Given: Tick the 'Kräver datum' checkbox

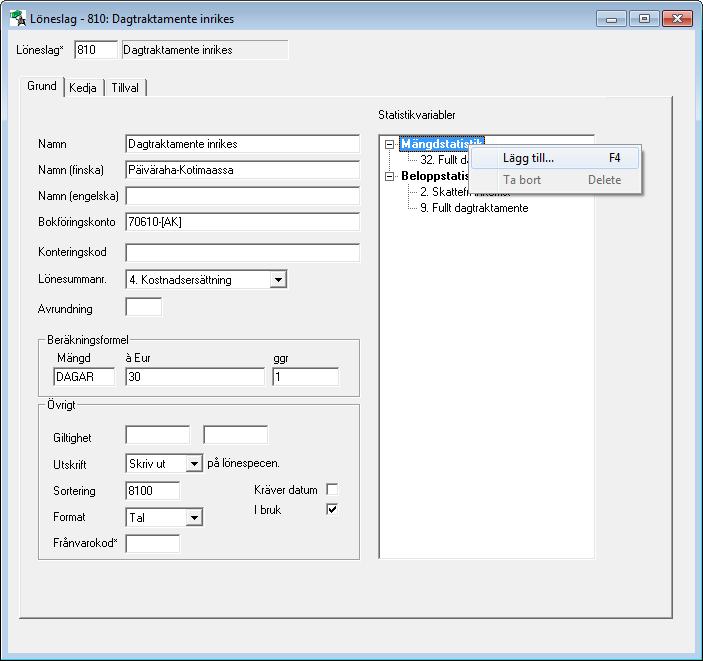Looking at the screenshot, I should pos(332,489).
